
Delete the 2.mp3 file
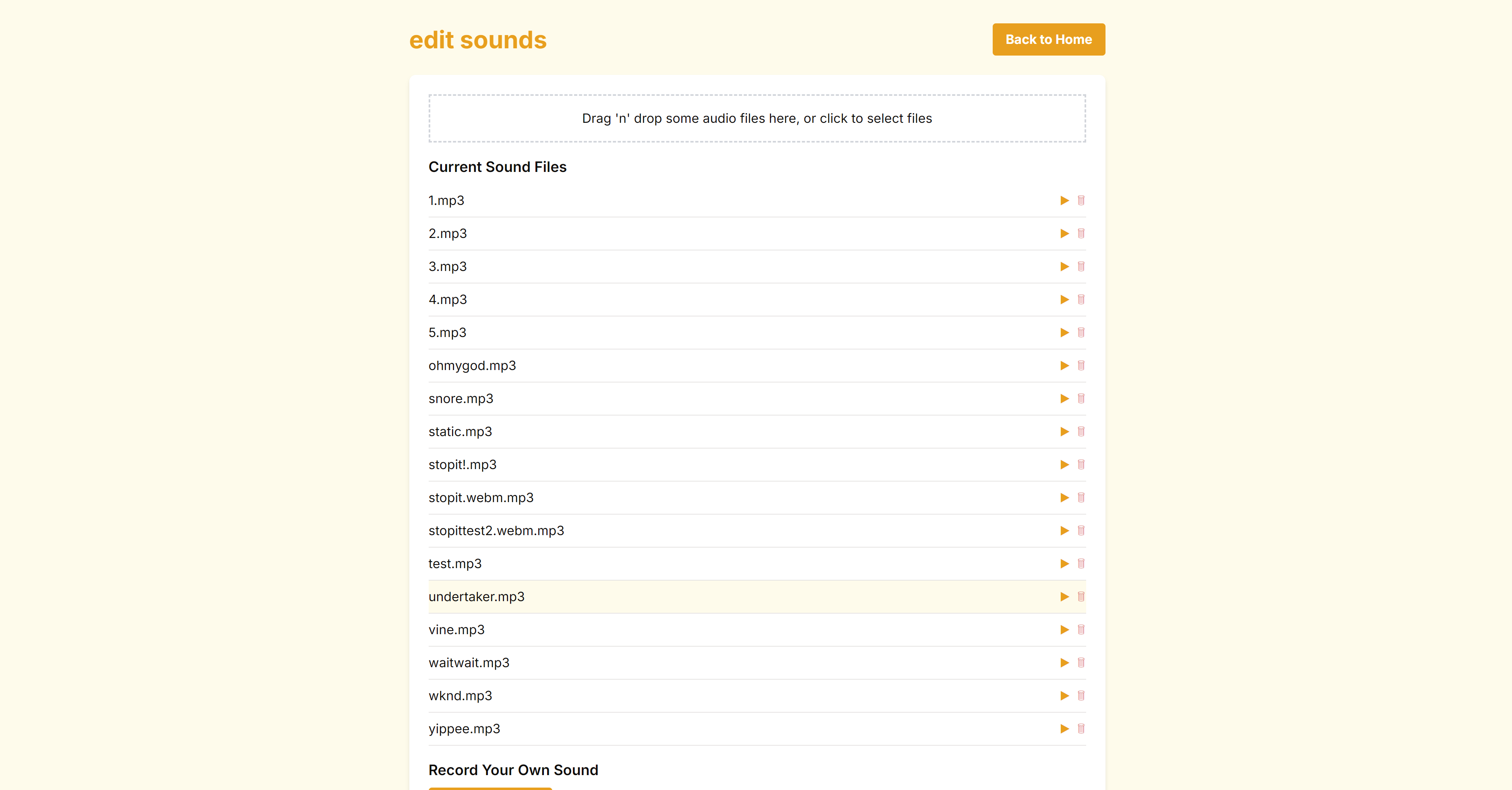tap(1081, 234)
